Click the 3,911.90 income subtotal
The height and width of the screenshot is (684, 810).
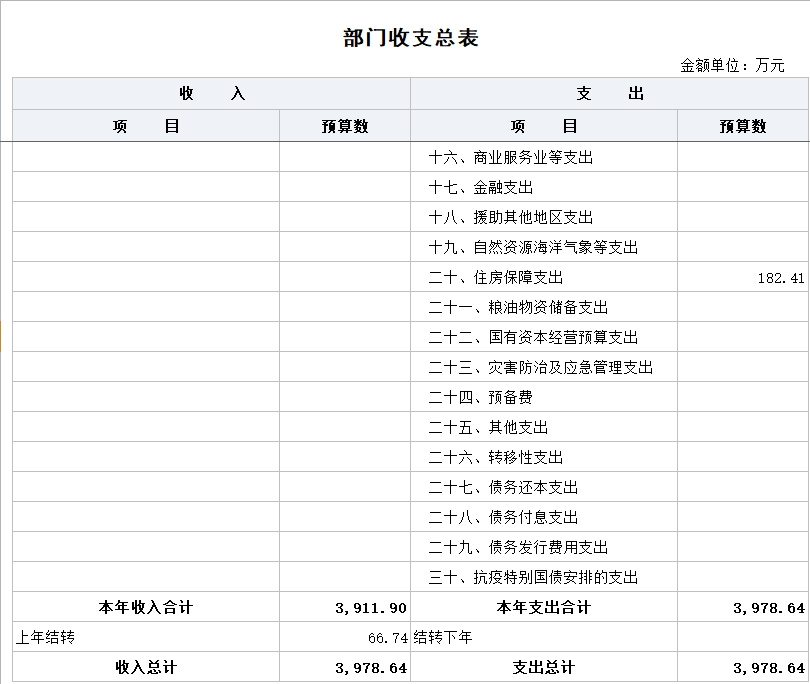[x=371, y=608]
